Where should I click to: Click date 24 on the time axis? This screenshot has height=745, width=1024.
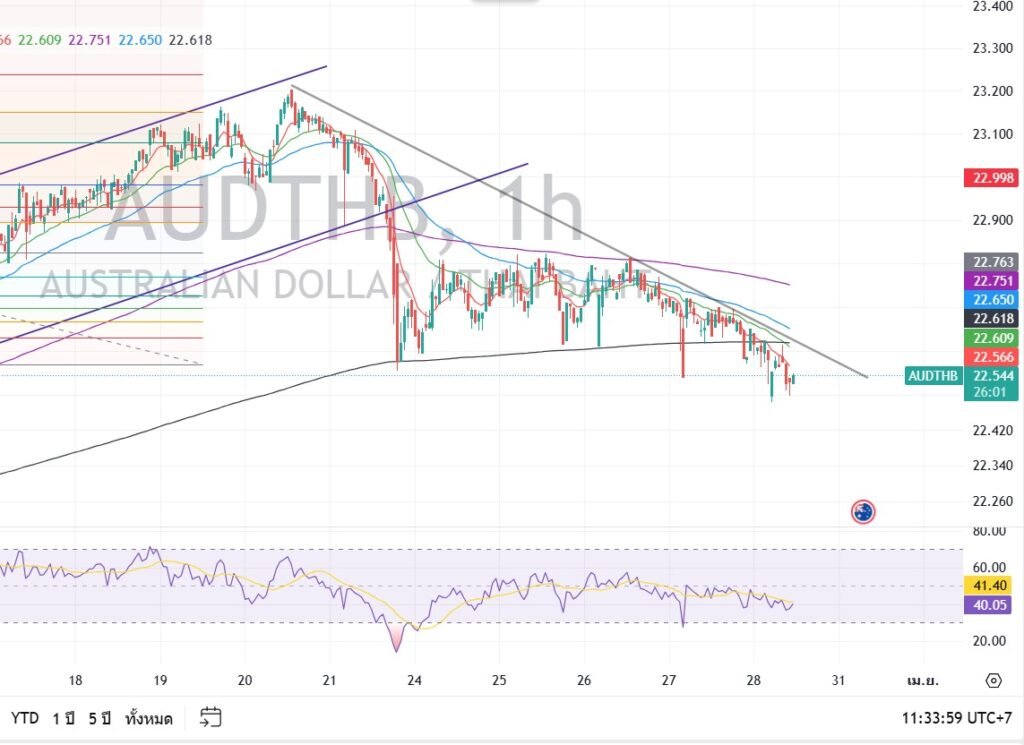(415, 680)
